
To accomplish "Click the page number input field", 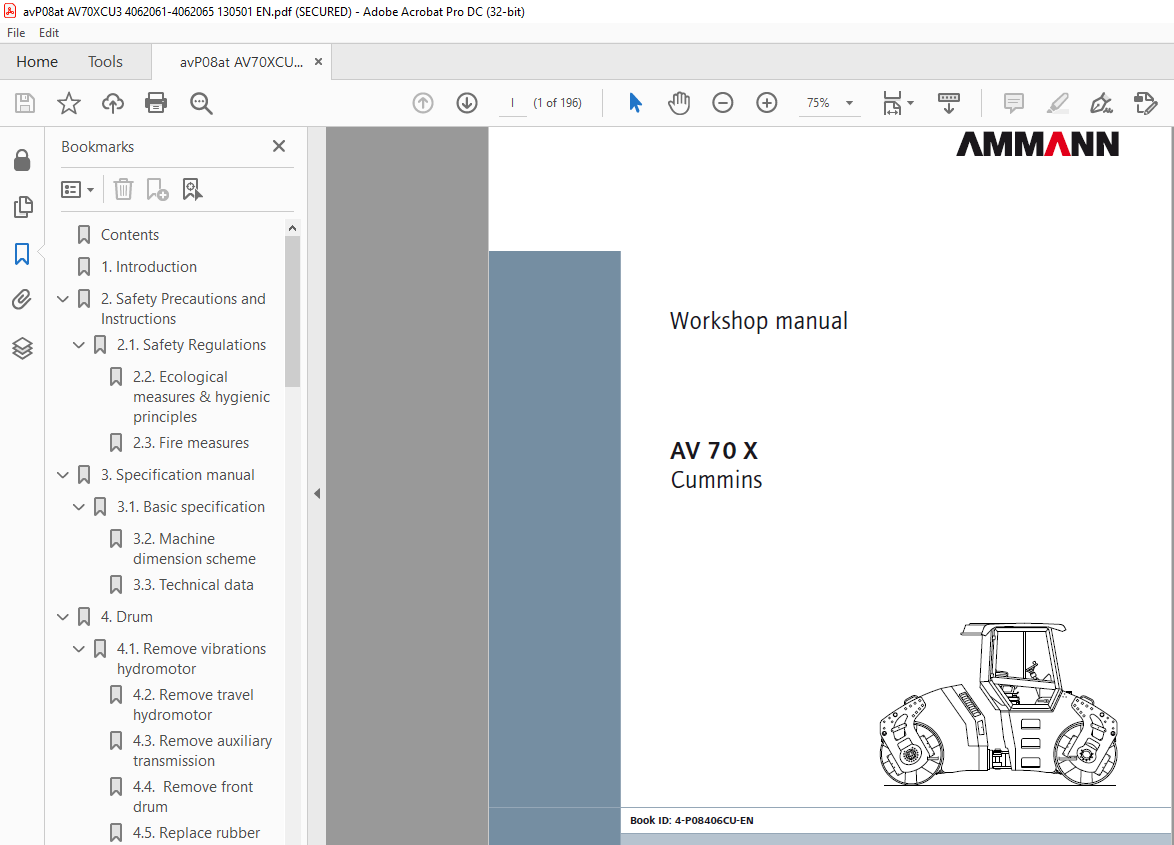I will tap(513, 103).
